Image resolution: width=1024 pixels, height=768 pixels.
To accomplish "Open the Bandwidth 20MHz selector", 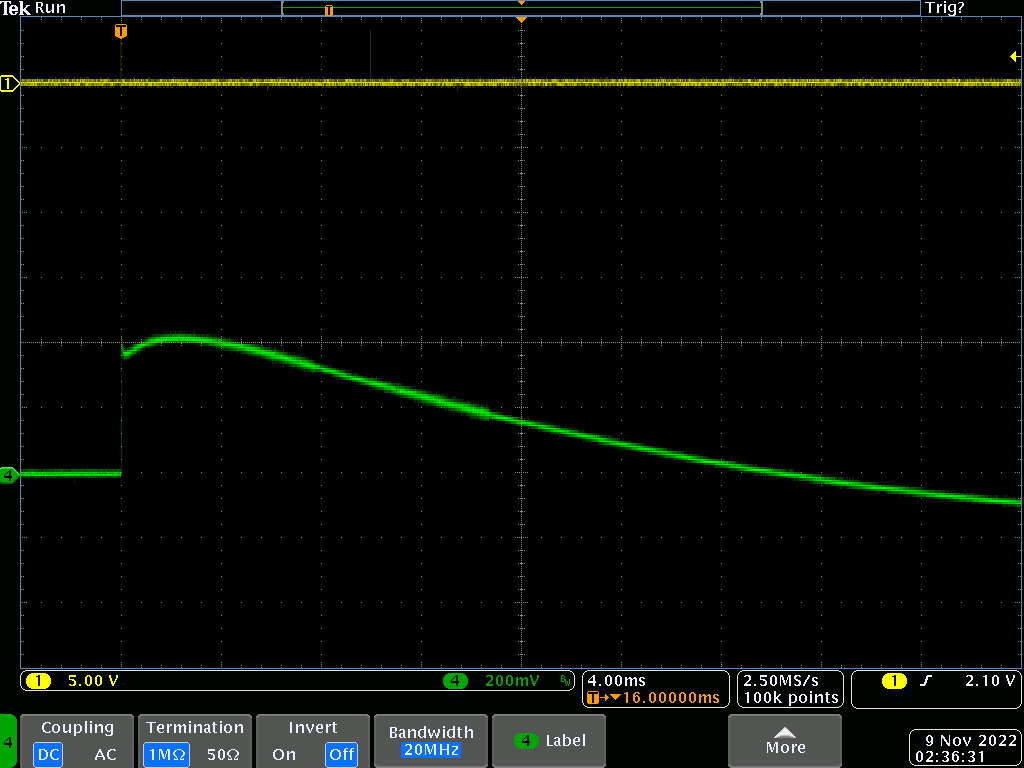I will (430, 741).
